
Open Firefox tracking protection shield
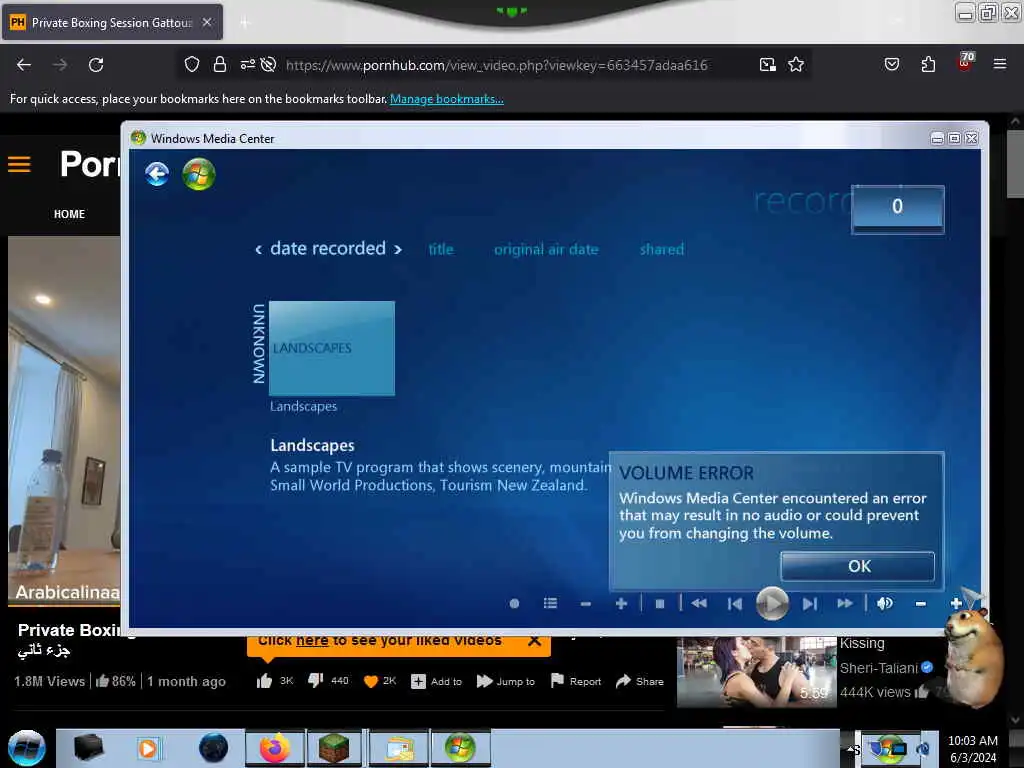click(x=191, y=65)
